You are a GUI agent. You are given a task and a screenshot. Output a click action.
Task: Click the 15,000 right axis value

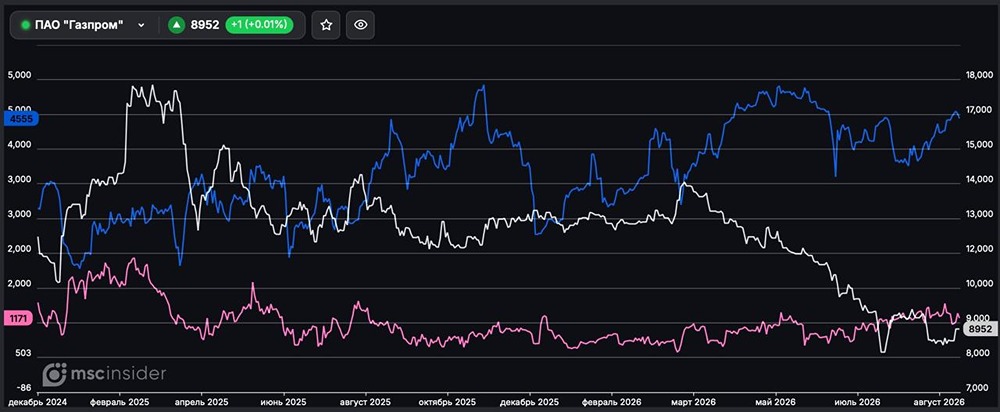(979, 145)
